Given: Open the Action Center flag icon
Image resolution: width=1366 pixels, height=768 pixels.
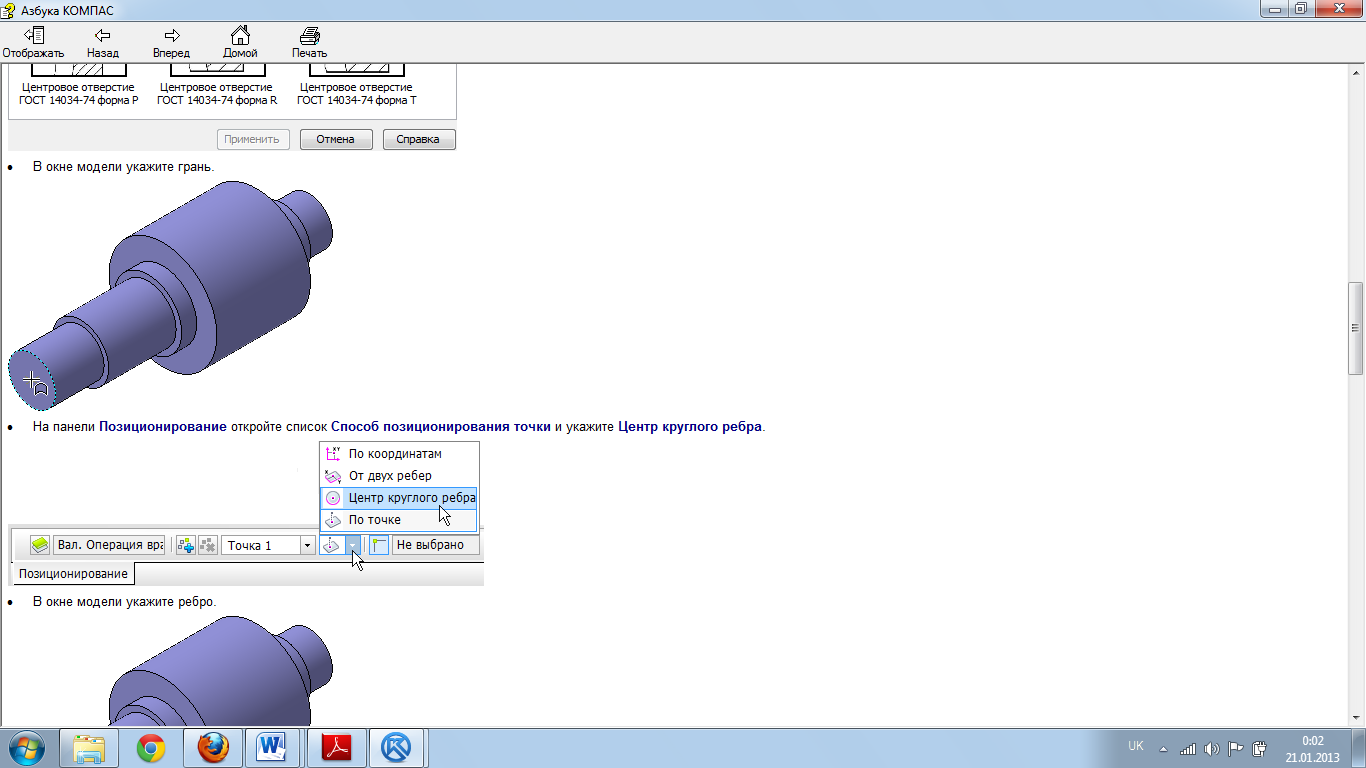Looking at the screenshot, I should 1236,748.
